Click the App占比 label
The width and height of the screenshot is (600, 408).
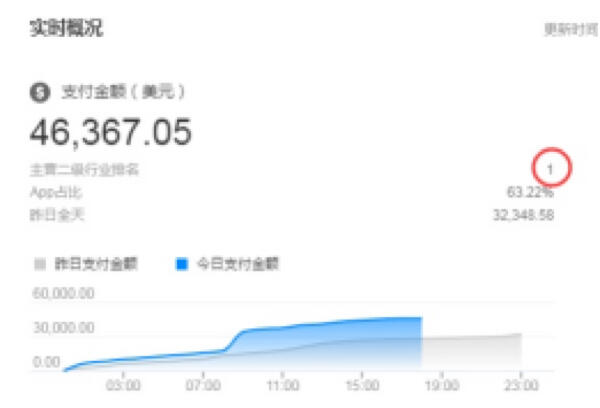pyautogui.click(x=56, y=192)
